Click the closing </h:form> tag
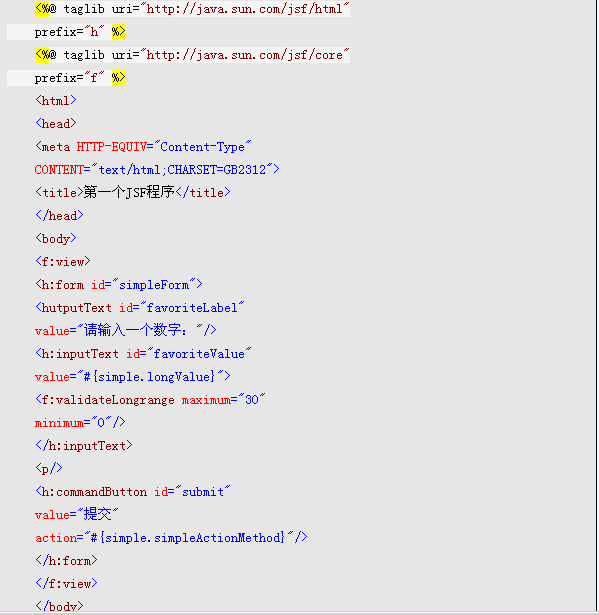Image resolution: width=599 pixels, height=615 pixels. tap(66, 560)
